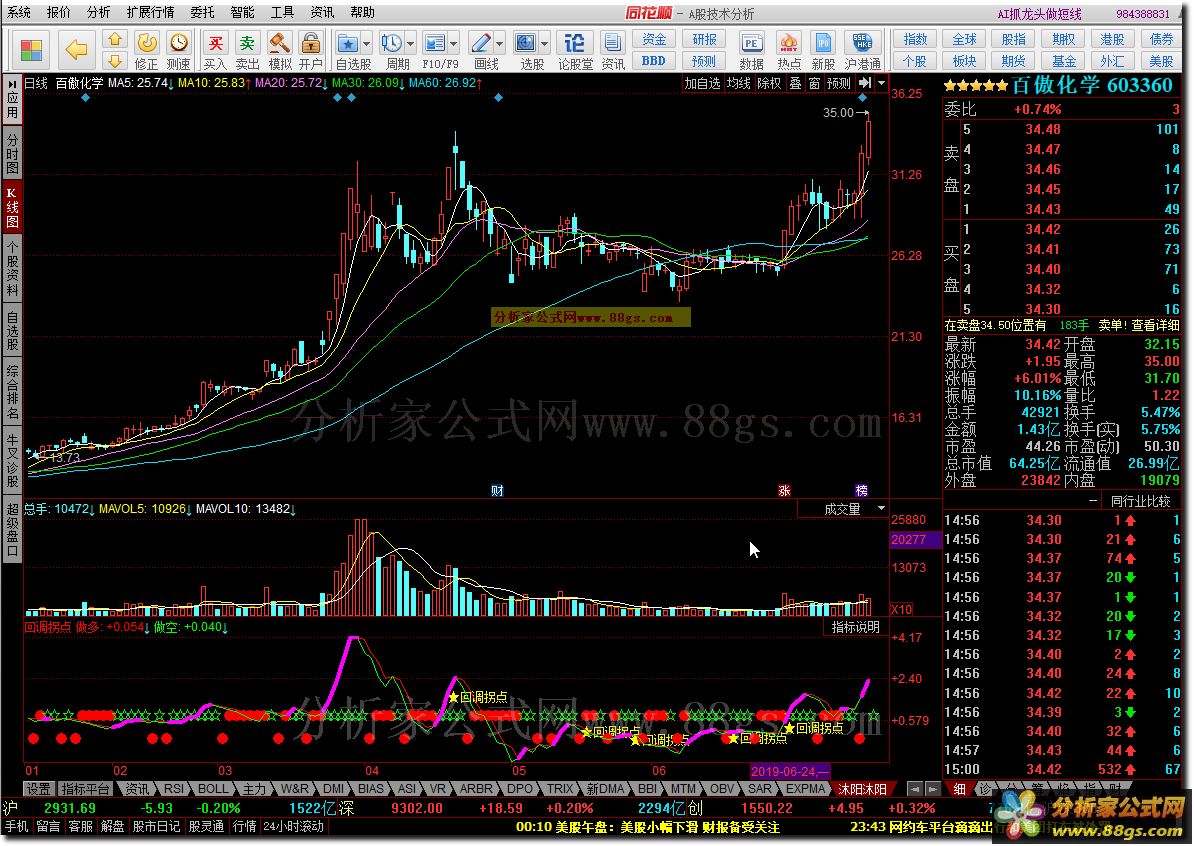Toggle the 预测 forecast on chart header
The width and height of the screenshot is (1194, 846).
click(x=838, y=83)
